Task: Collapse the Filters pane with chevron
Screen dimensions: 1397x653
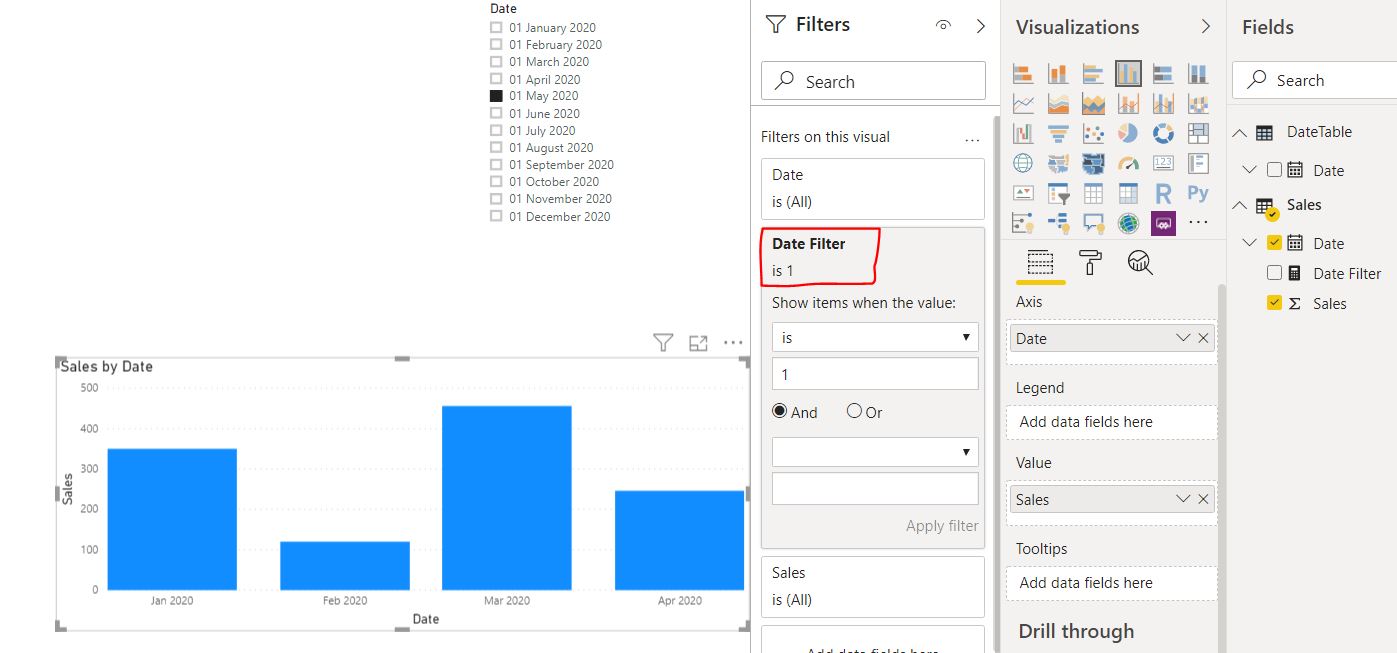Action: (981, 26)
